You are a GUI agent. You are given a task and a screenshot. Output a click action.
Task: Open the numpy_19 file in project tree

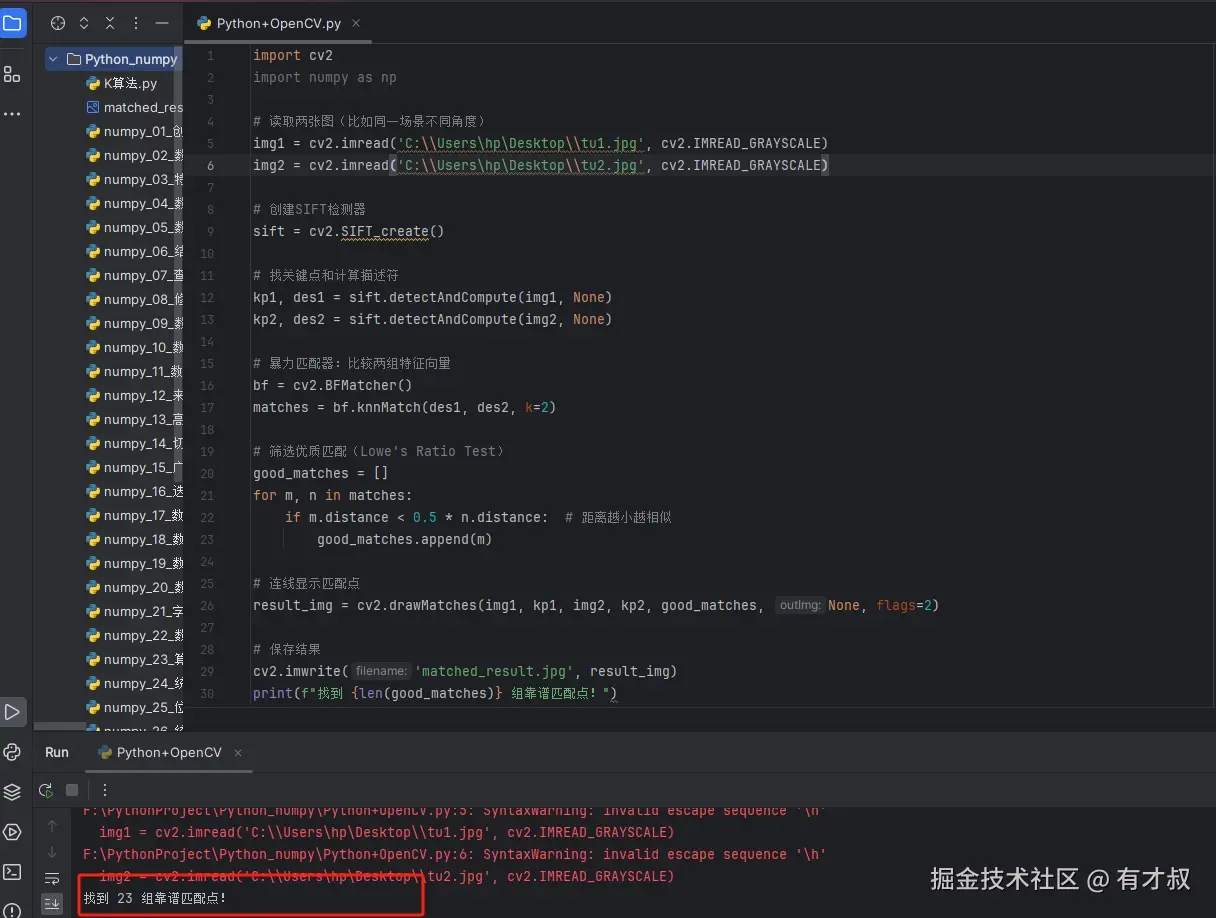(134, 563)
